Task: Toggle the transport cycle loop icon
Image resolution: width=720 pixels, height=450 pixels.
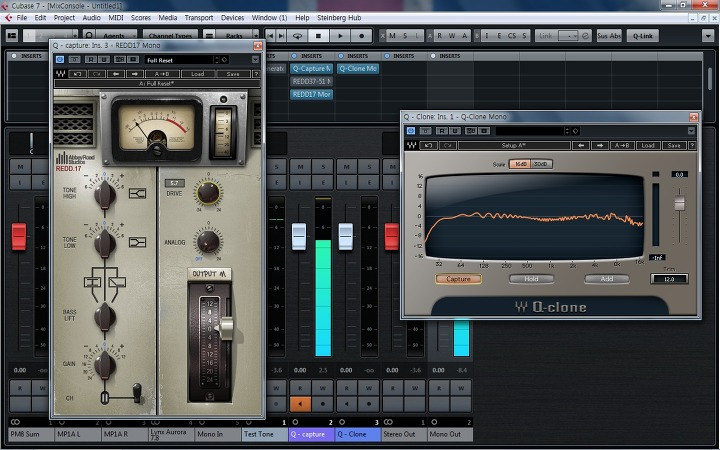Action: 298,35
